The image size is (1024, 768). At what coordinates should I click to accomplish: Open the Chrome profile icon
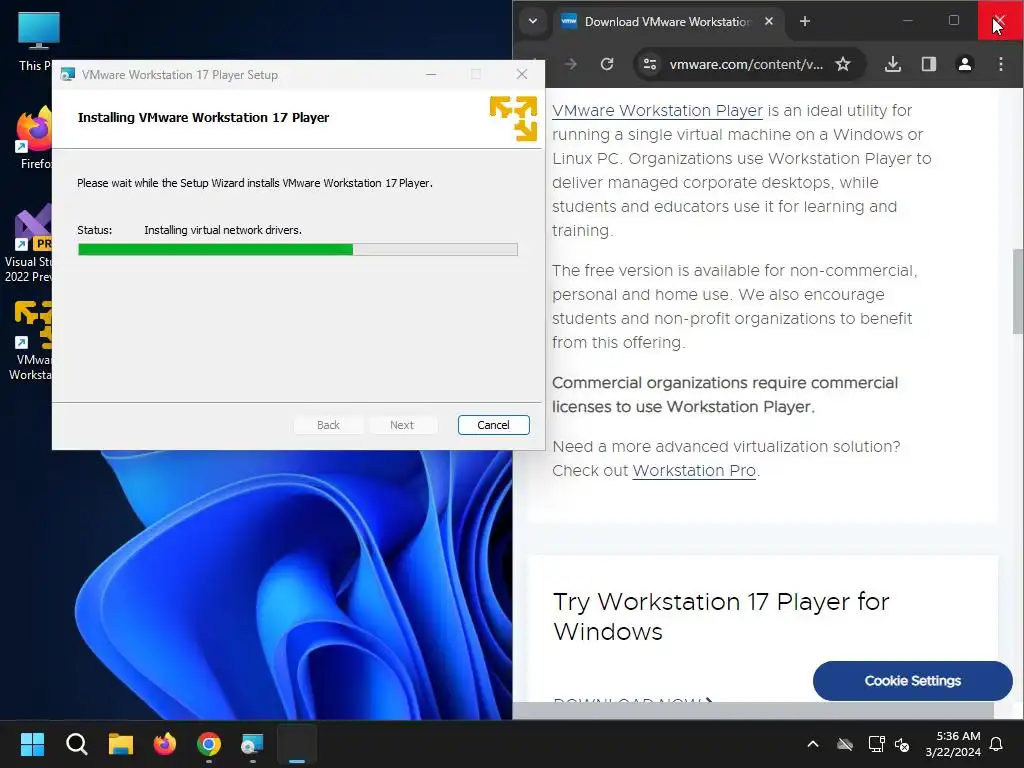pyautogui.click(x=965, y=64)
